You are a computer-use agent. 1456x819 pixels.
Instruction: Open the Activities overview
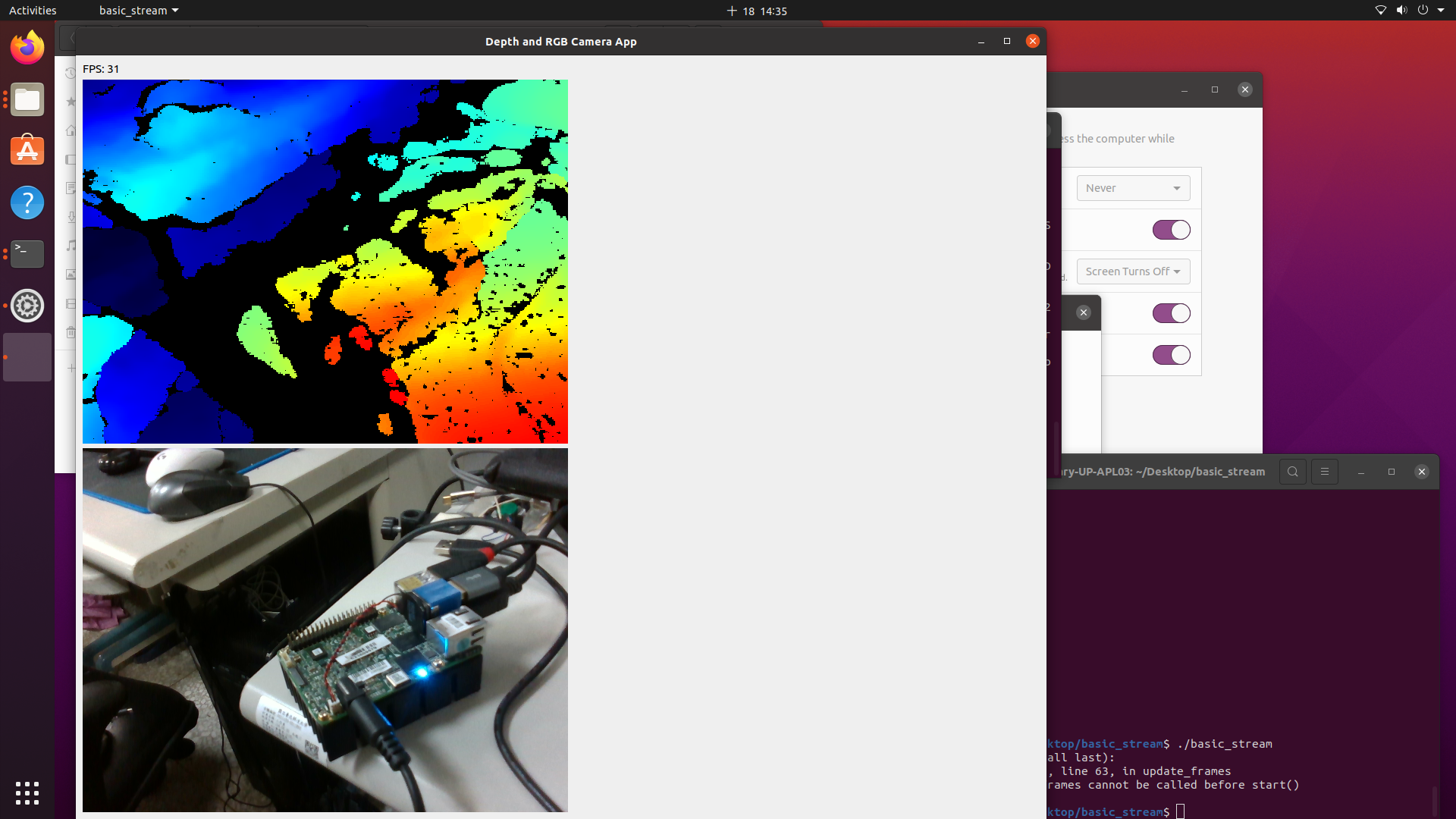32,10
